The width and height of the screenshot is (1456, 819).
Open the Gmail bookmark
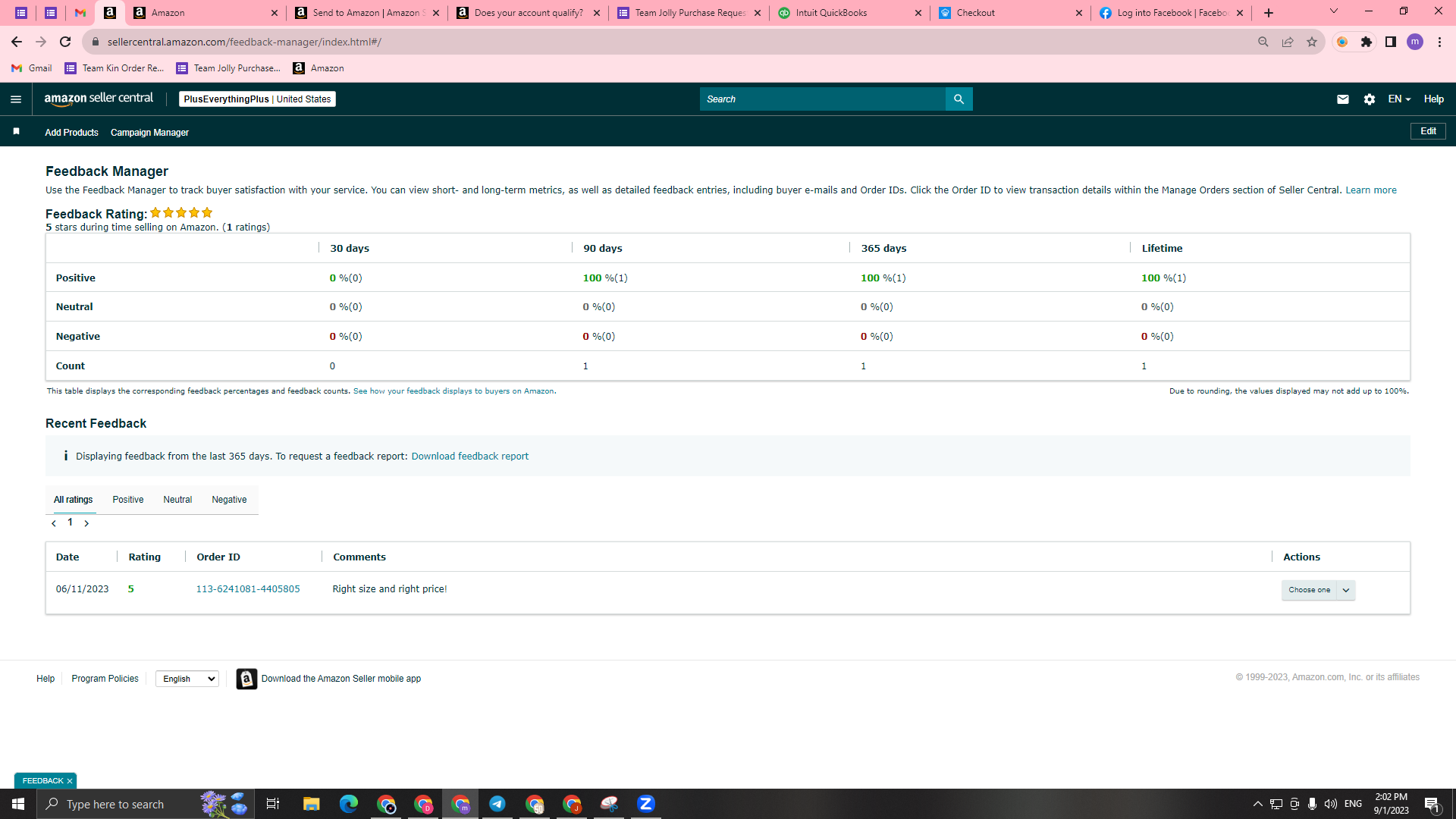click(x=32, y=68)
